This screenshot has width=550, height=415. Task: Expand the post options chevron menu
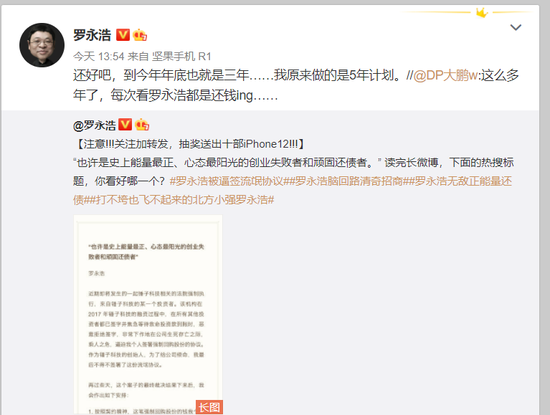tap(515, 27)
